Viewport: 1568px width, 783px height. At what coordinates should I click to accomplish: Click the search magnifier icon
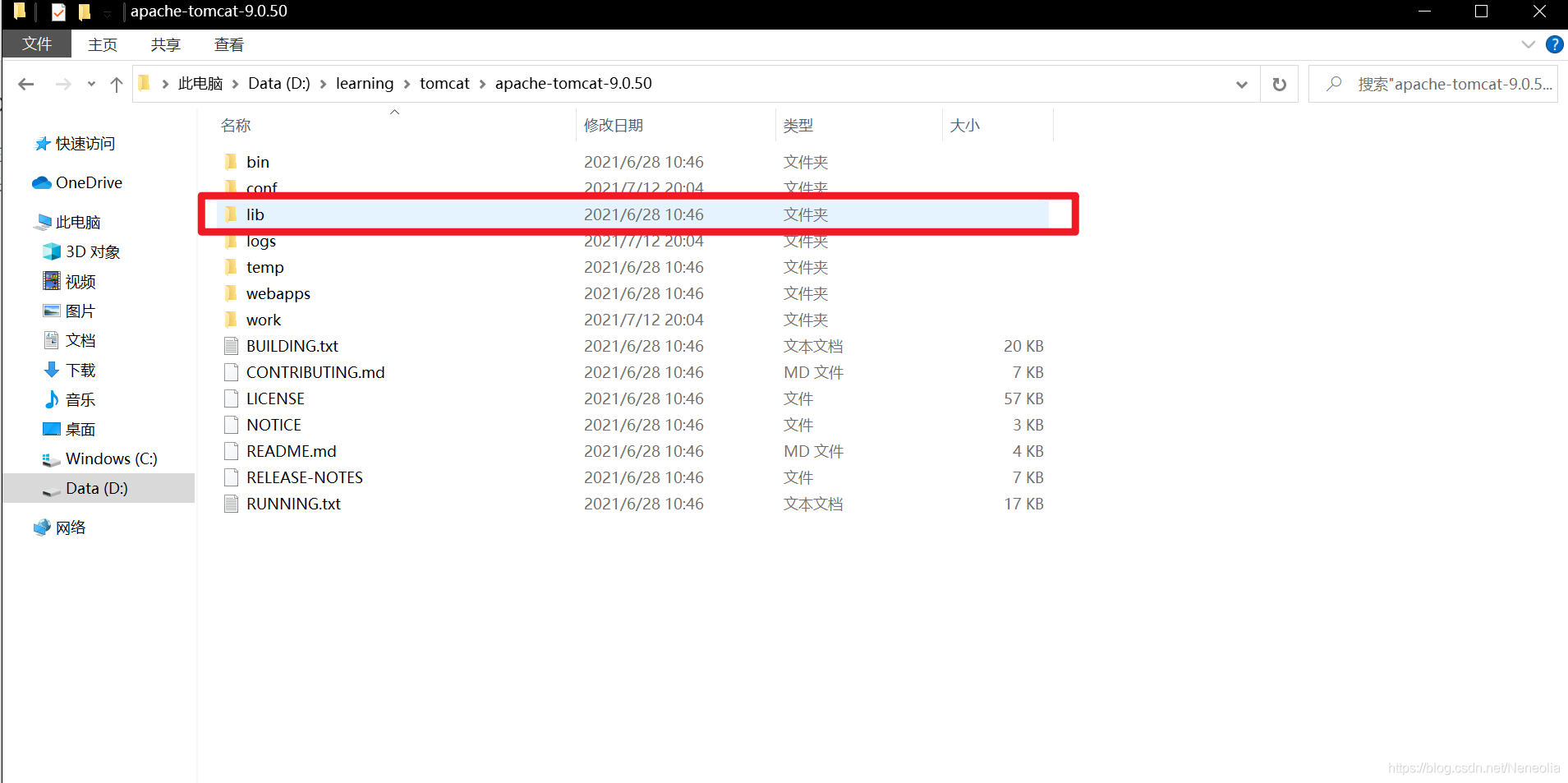click(1334, 84)
